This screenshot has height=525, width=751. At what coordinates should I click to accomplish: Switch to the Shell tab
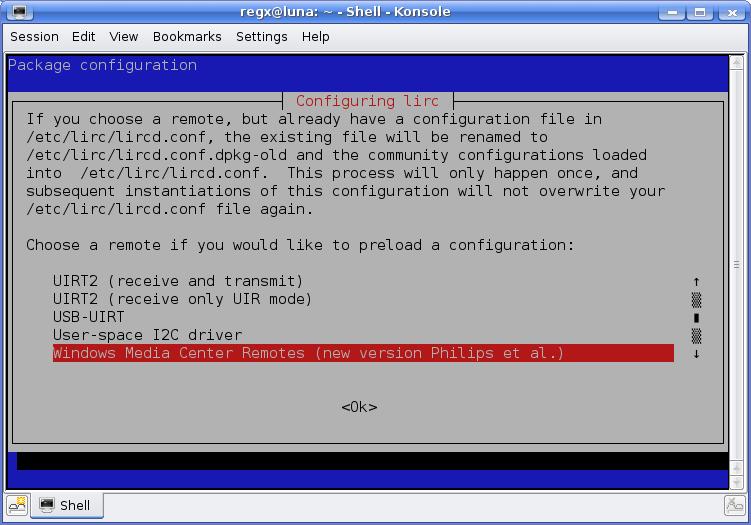tap(67, 505)
